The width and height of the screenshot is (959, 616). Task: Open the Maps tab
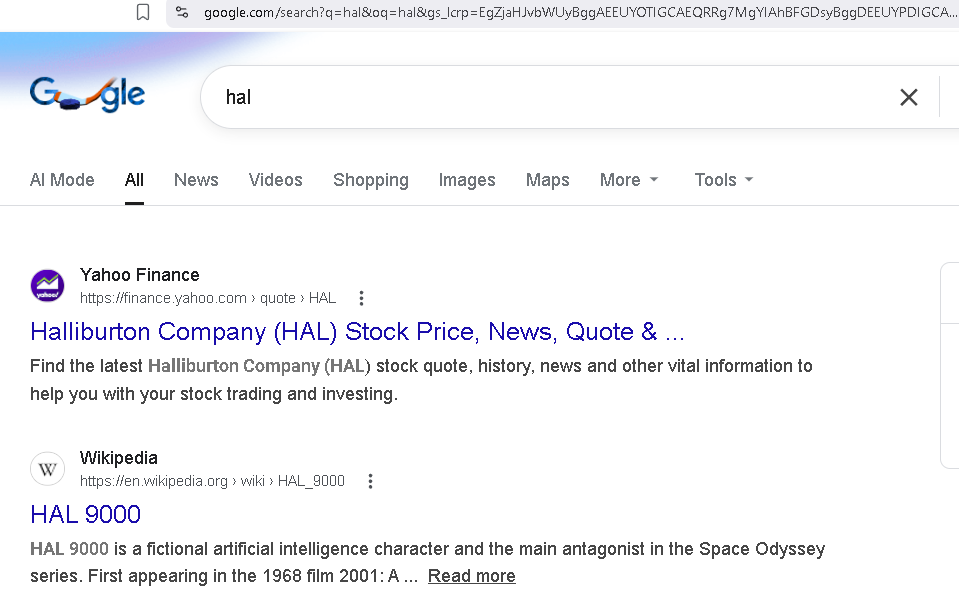click(547, 180)
